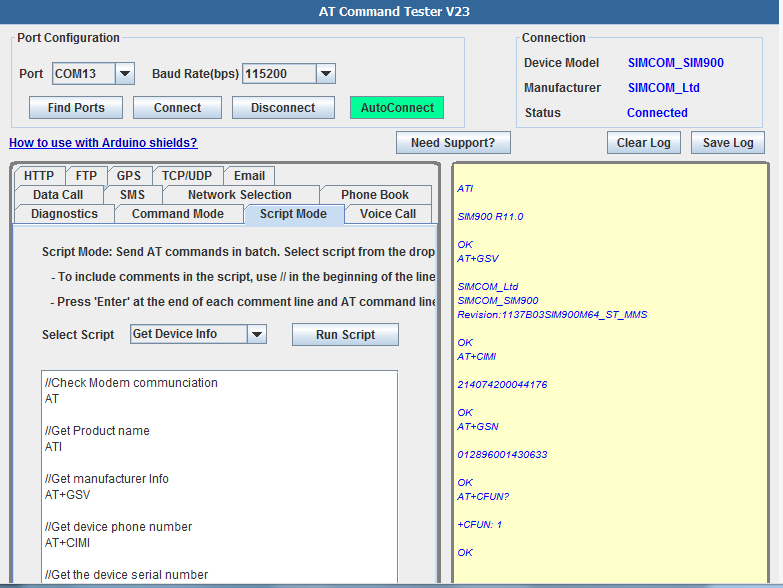Click the //Get the device serial number comment
The image size is (783, 588).
126,575
